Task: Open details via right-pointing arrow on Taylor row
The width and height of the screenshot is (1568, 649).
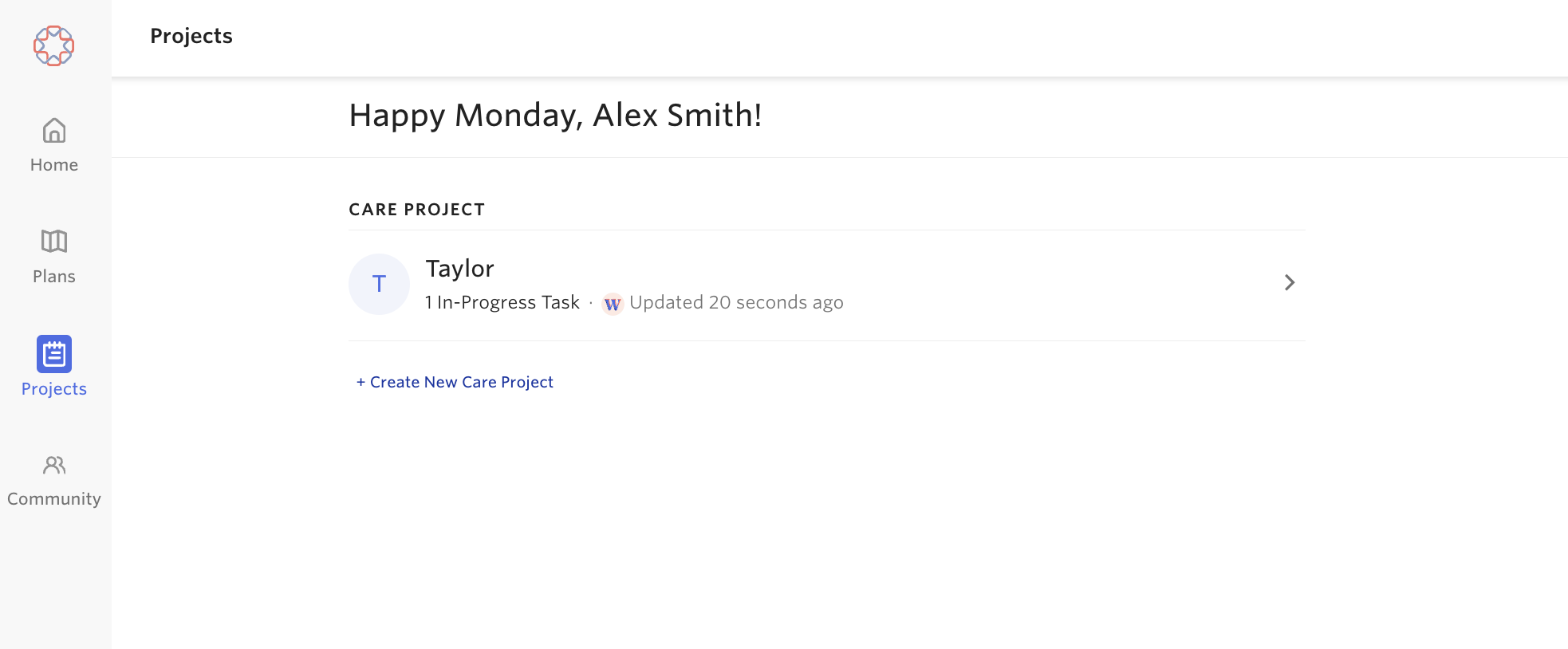Action: point(1289,282)
